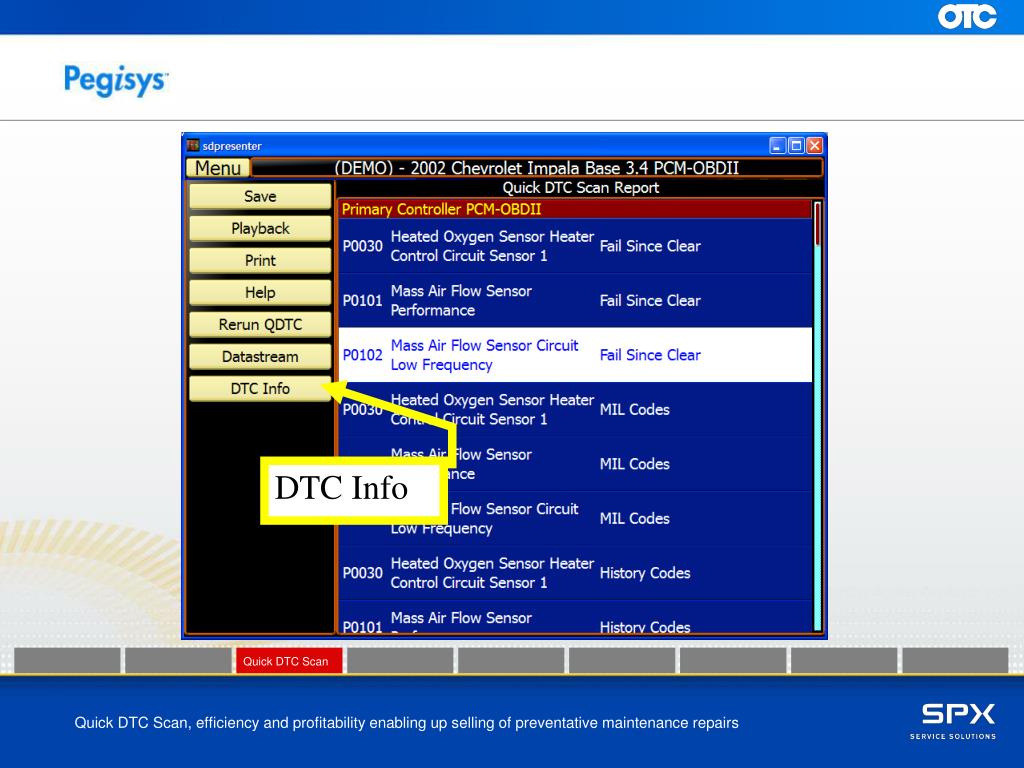Click the Pegisys logo

point(116,80)
